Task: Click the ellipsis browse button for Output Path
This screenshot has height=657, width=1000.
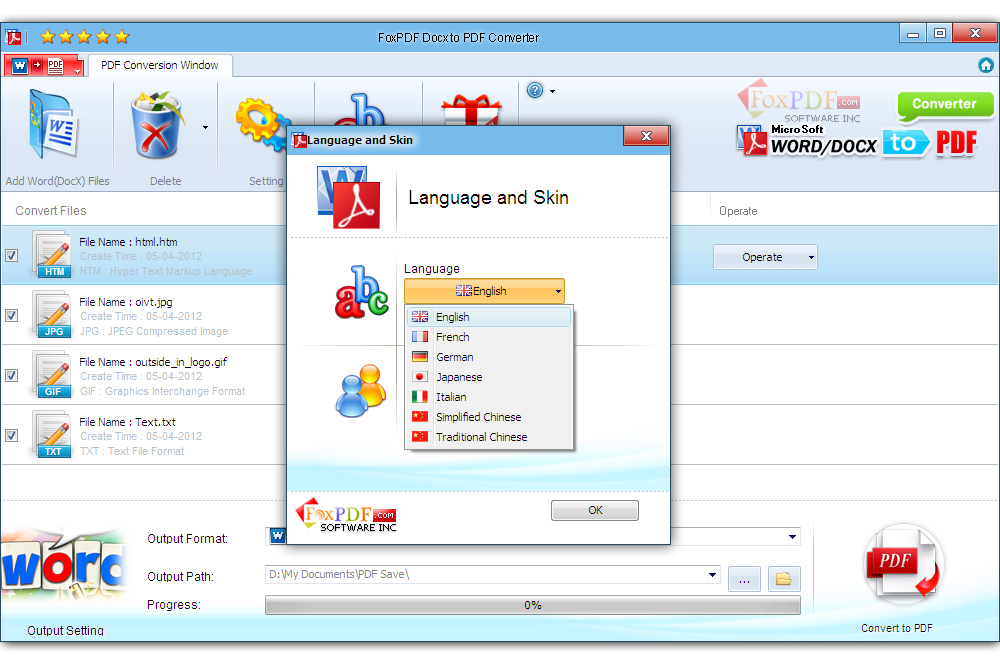Action: point(744,579)
